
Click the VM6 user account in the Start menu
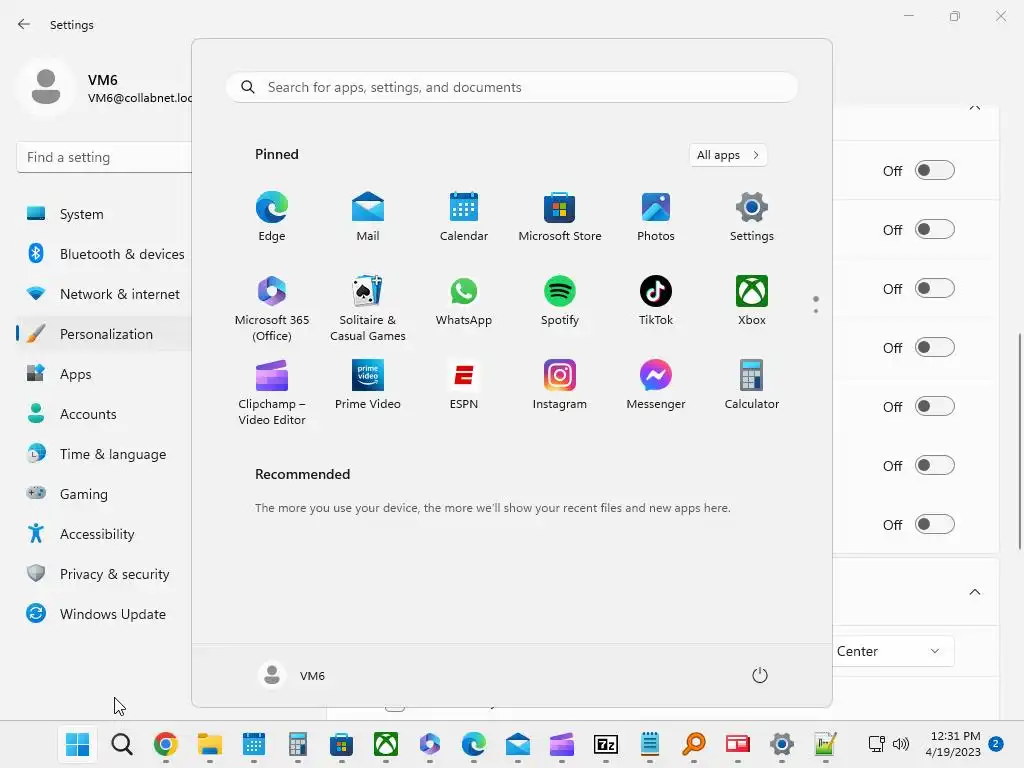tap(292, 675)
